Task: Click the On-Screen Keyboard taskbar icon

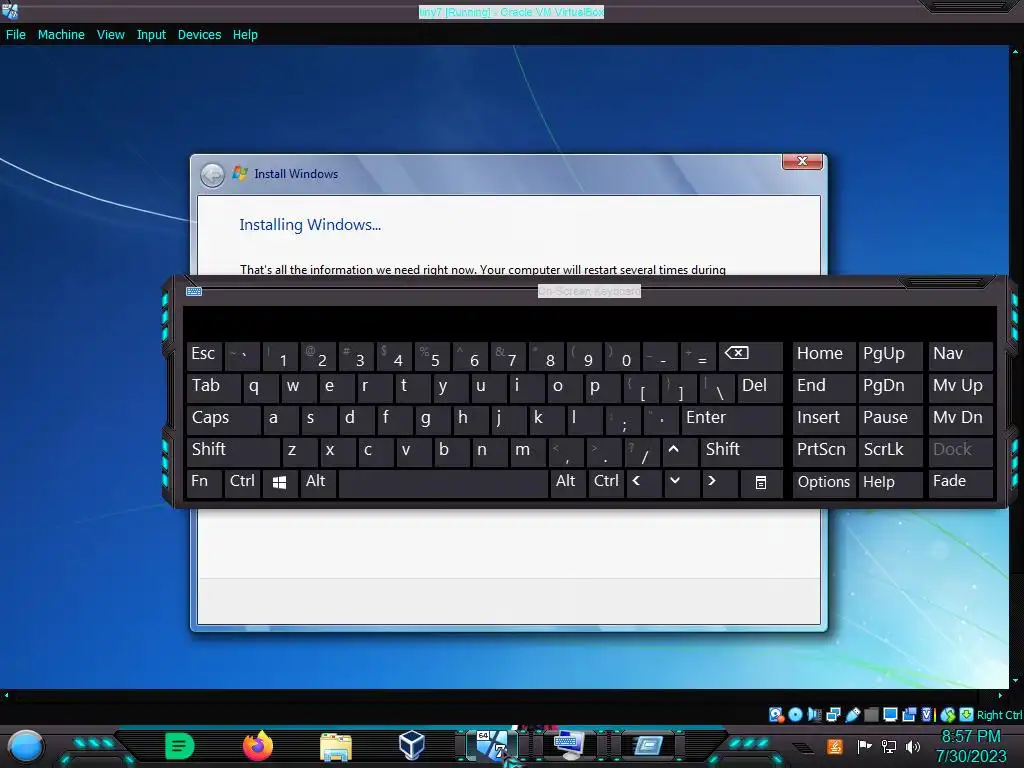Action: coord(568,745)
